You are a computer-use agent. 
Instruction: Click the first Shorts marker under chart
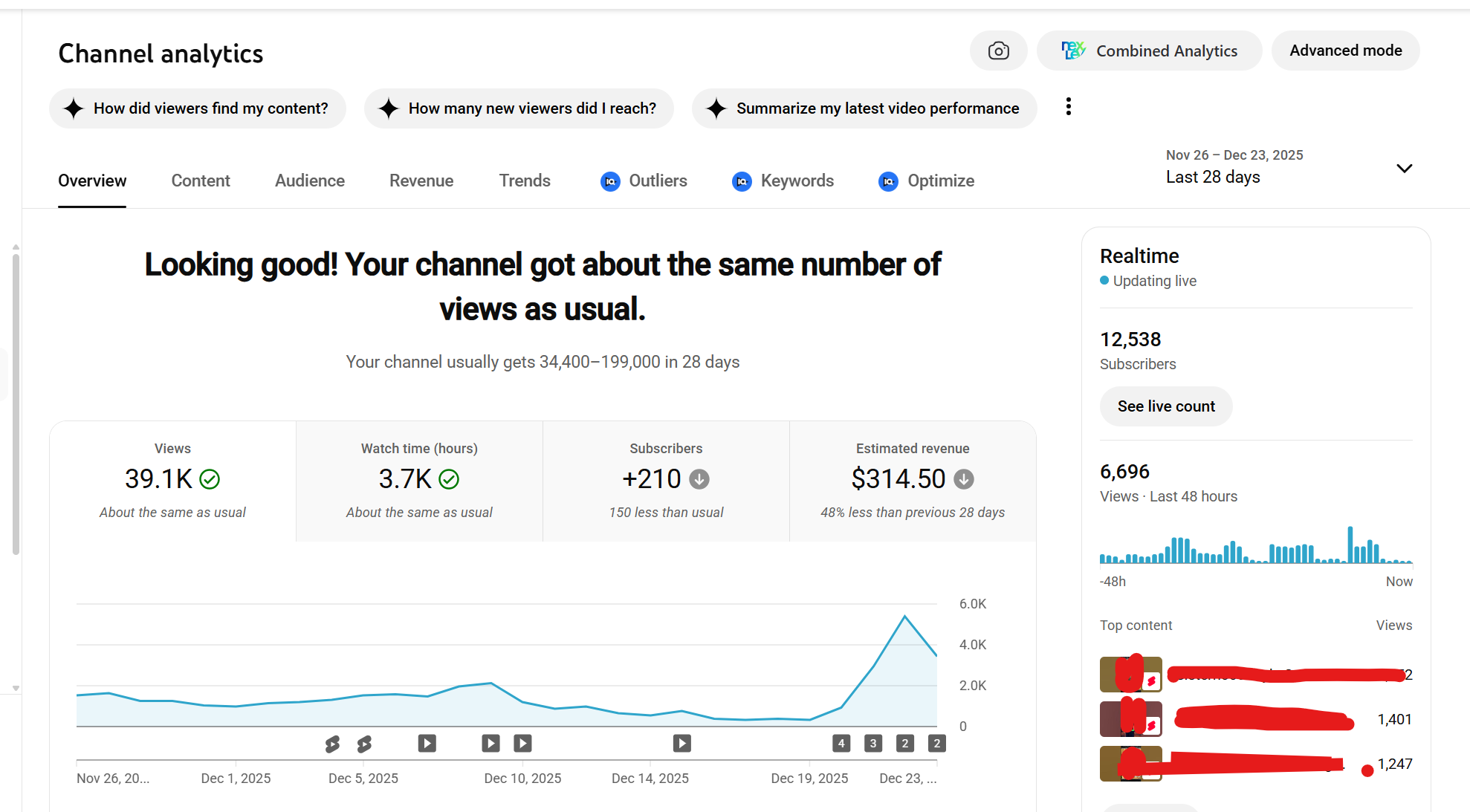tap(332, 744)
